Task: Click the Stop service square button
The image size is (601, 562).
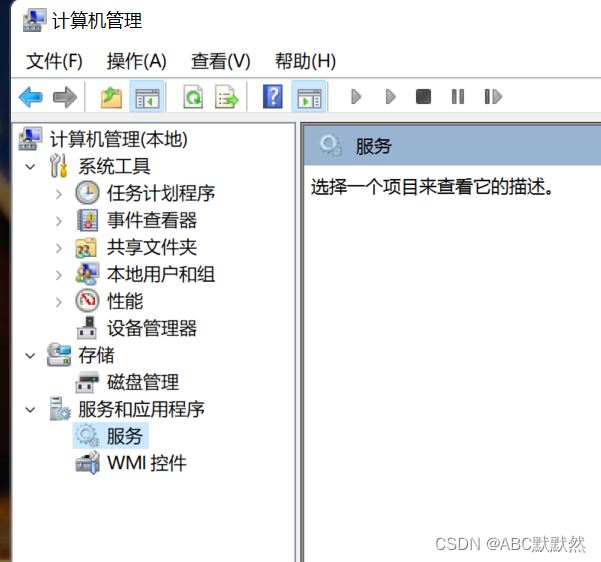Action: (x=424, y=97)
